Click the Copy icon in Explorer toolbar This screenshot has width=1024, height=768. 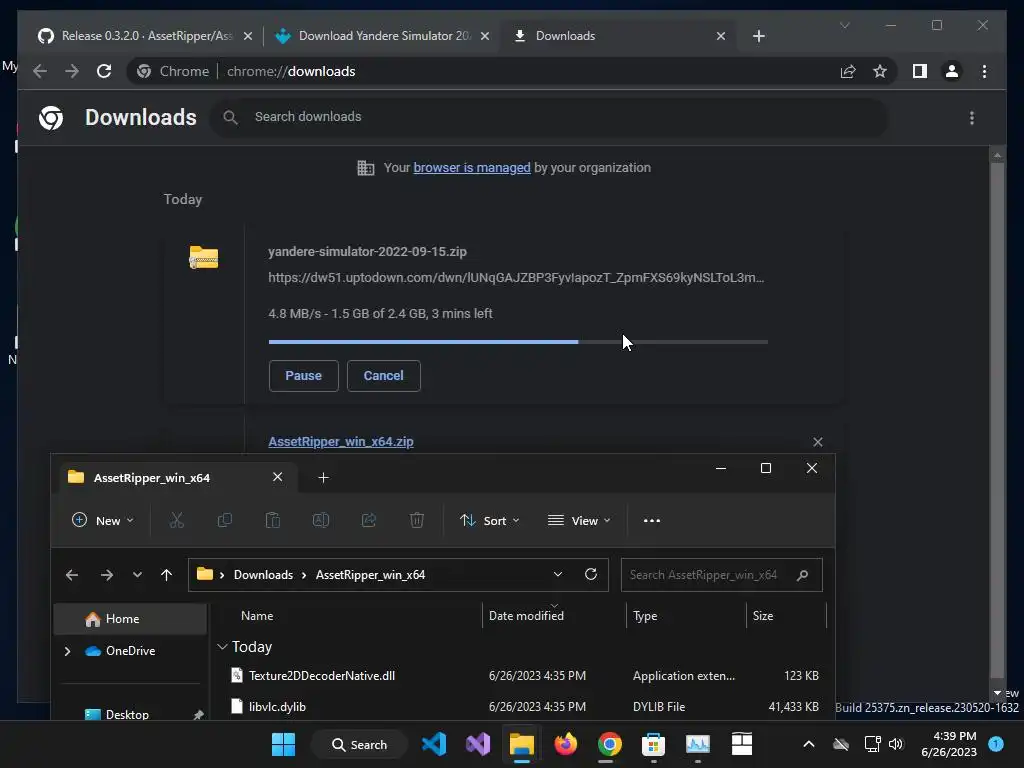[x=225, y=520]
